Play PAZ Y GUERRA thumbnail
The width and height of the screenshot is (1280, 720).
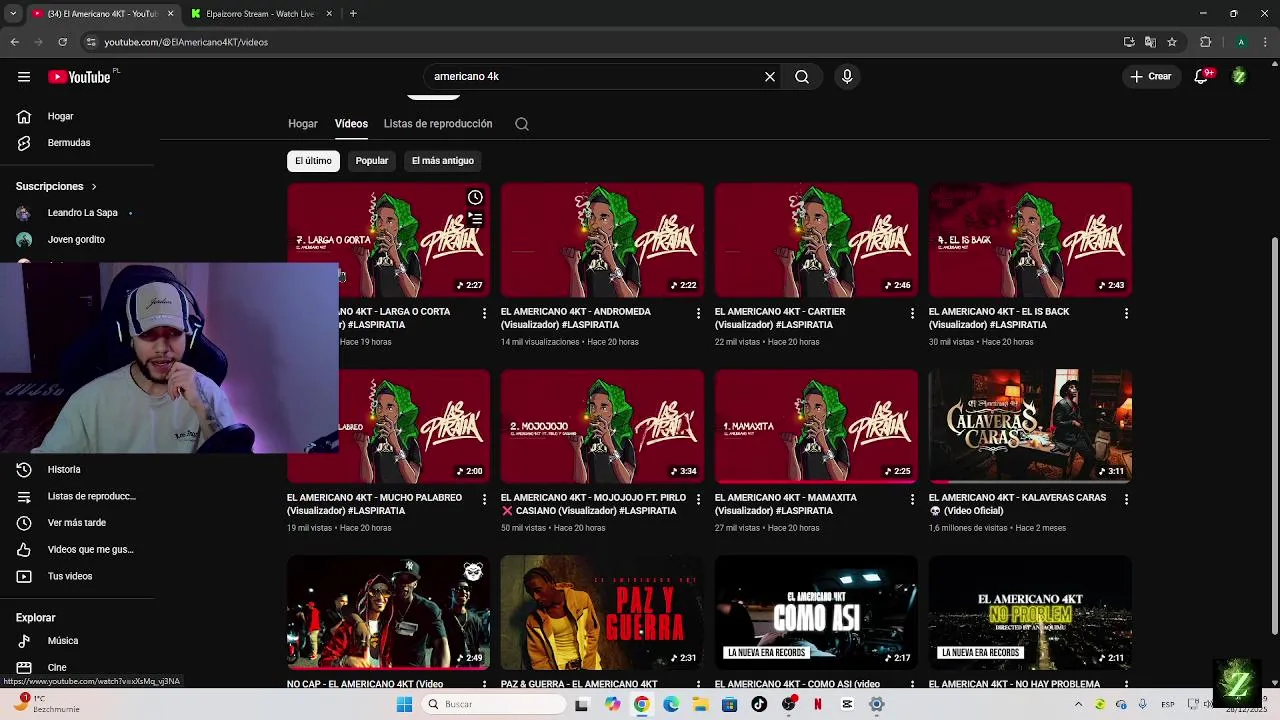[602, 612]
